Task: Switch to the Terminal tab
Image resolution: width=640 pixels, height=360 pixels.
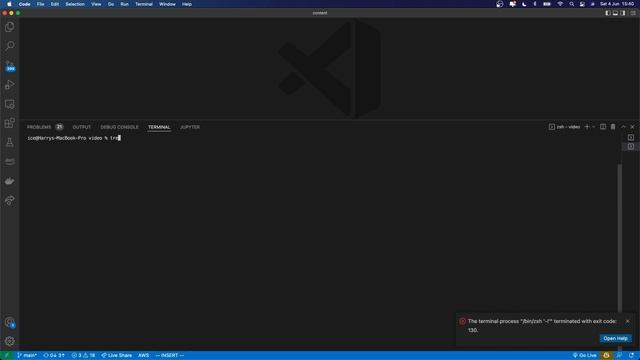Action: point(159,127)
